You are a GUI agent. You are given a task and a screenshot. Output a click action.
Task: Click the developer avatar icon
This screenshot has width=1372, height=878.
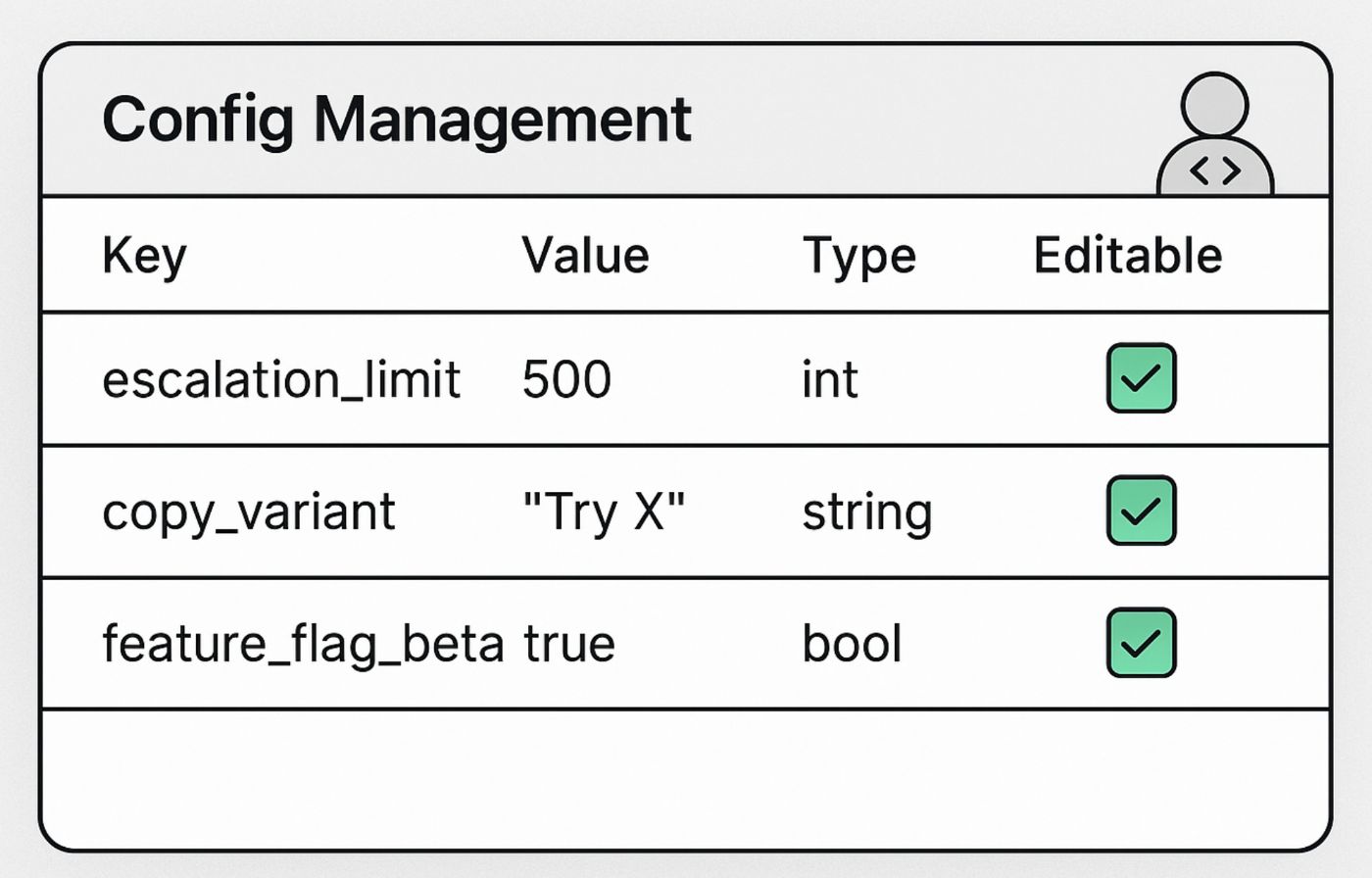[1215, 133]
